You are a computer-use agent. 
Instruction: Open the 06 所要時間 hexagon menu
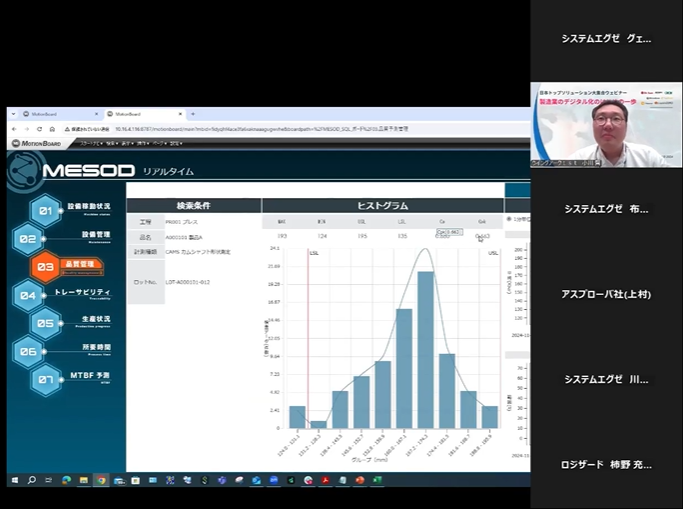pos(29,351)
